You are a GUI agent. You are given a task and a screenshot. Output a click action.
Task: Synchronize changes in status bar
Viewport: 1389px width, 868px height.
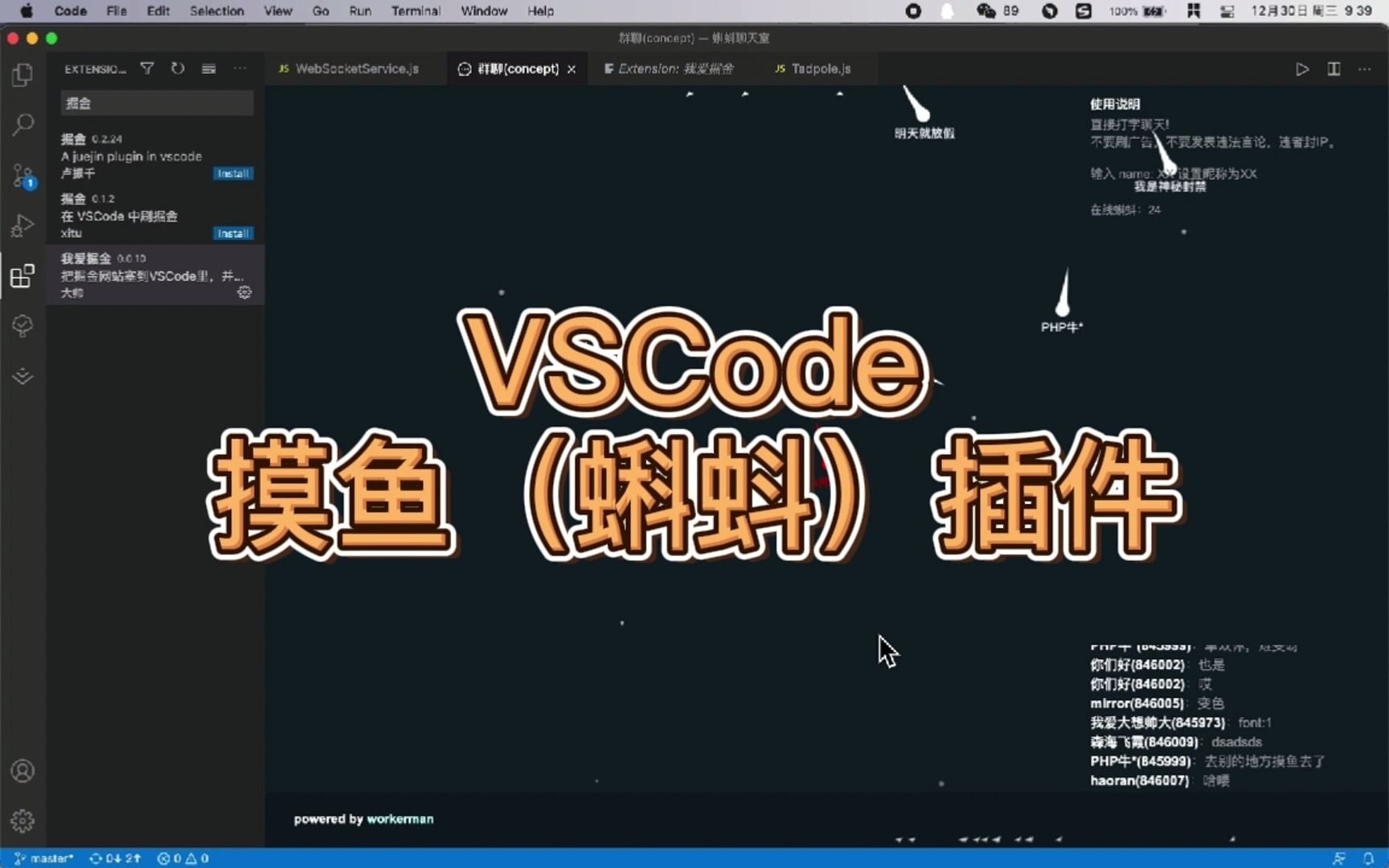[x=115, y=858]
